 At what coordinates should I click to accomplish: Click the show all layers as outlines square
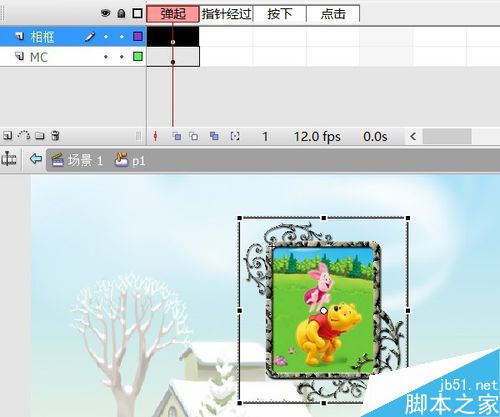(x=137, y=13)
